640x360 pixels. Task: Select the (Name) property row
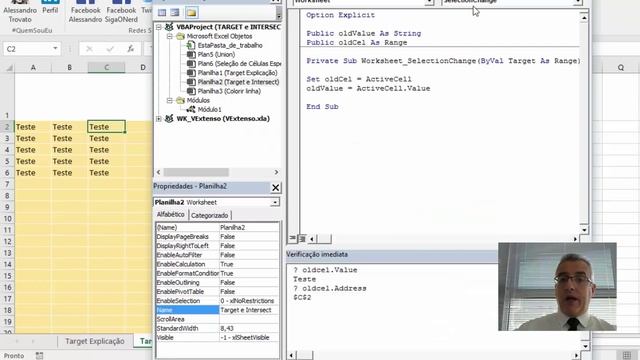point(218,228)
